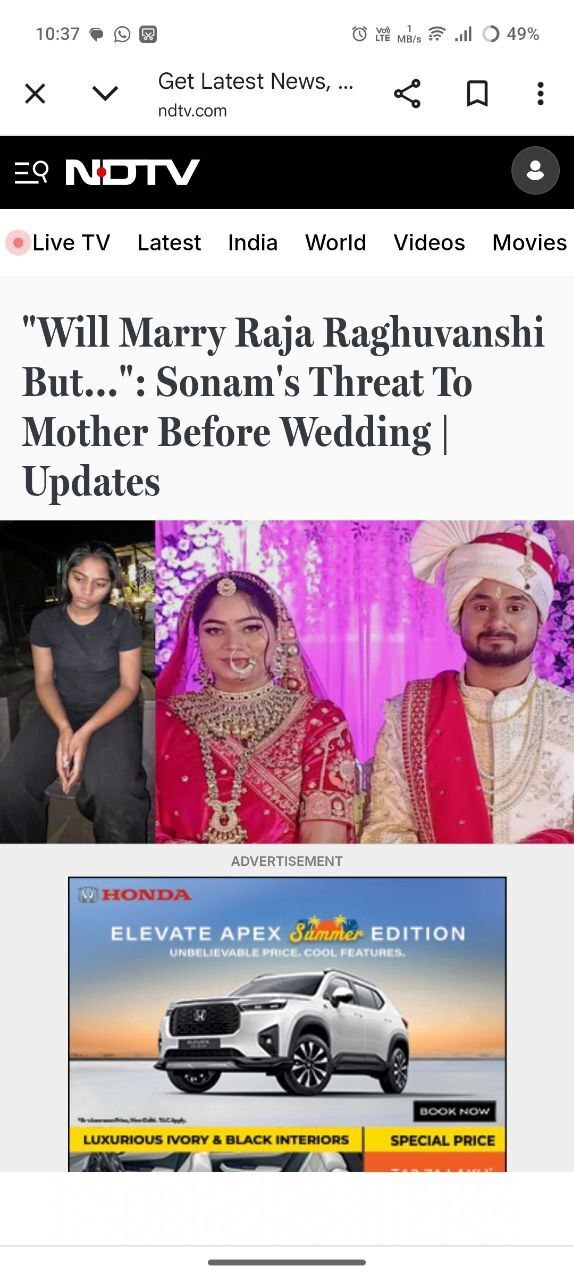Viewport: 574px width, 1280px height.
Task: Tap the share icon
Action: pos(407,94)
